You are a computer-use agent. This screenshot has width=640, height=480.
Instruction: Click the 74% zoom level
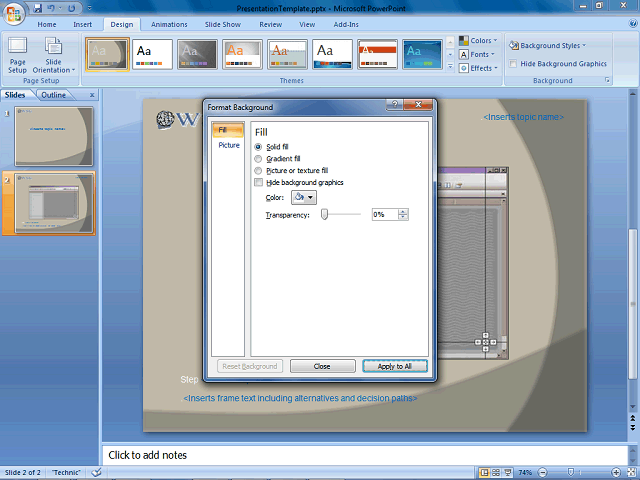click(525, 473)
